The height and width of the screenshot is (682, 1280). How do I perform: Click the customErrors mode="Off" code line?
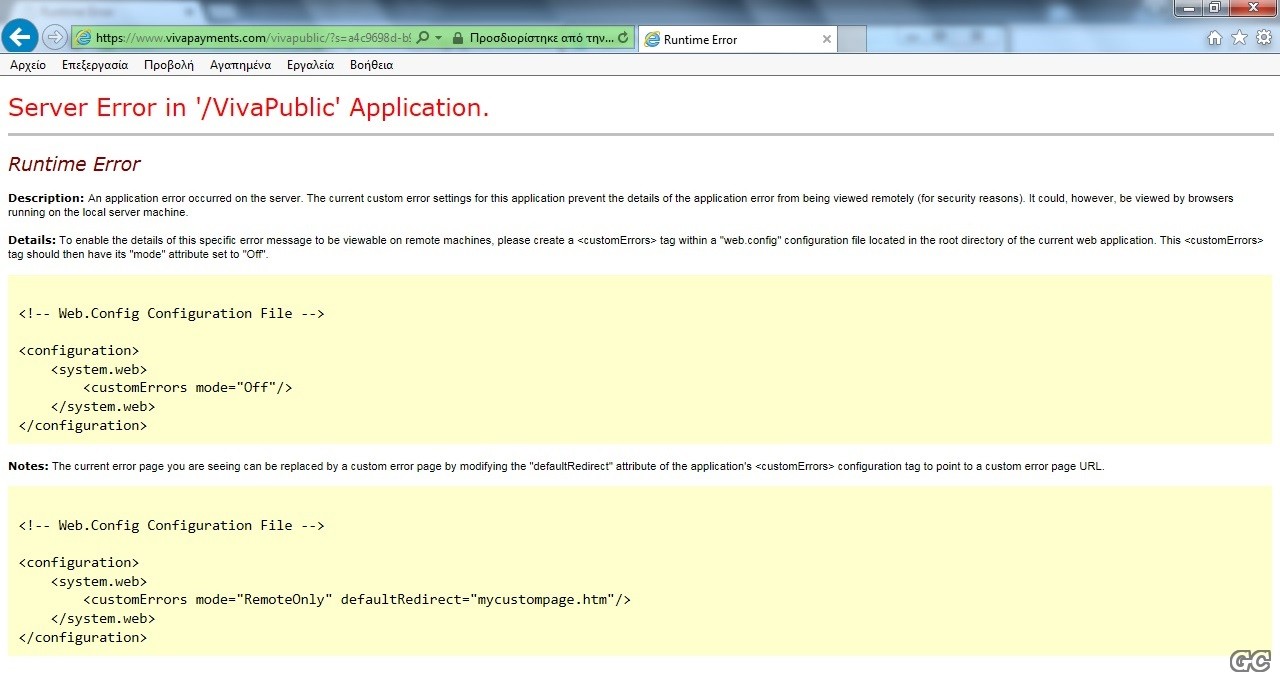[188, 388]
